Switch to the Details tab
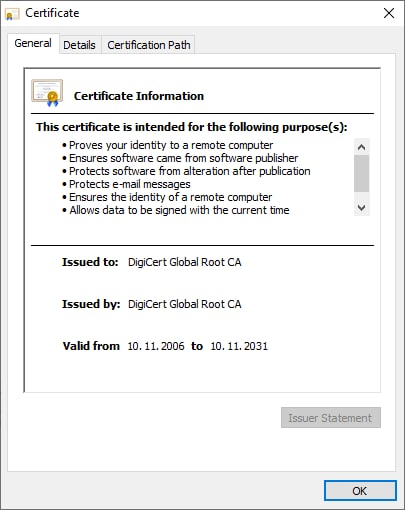405x510 pixels. (x=79, y=45)
